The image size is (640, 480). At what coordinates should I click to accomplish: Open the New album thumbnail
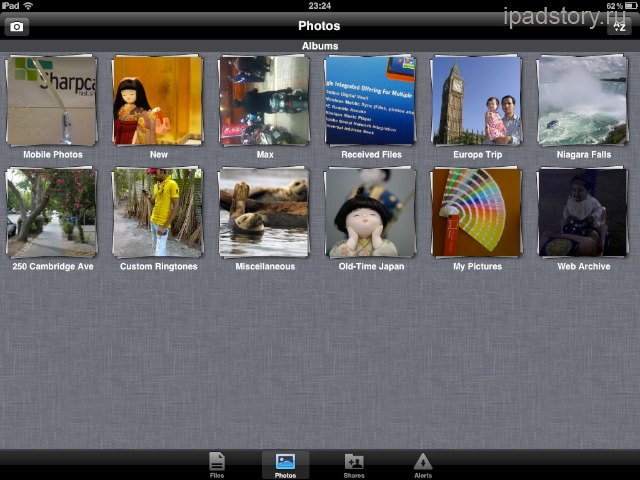(x=158, y=101)
